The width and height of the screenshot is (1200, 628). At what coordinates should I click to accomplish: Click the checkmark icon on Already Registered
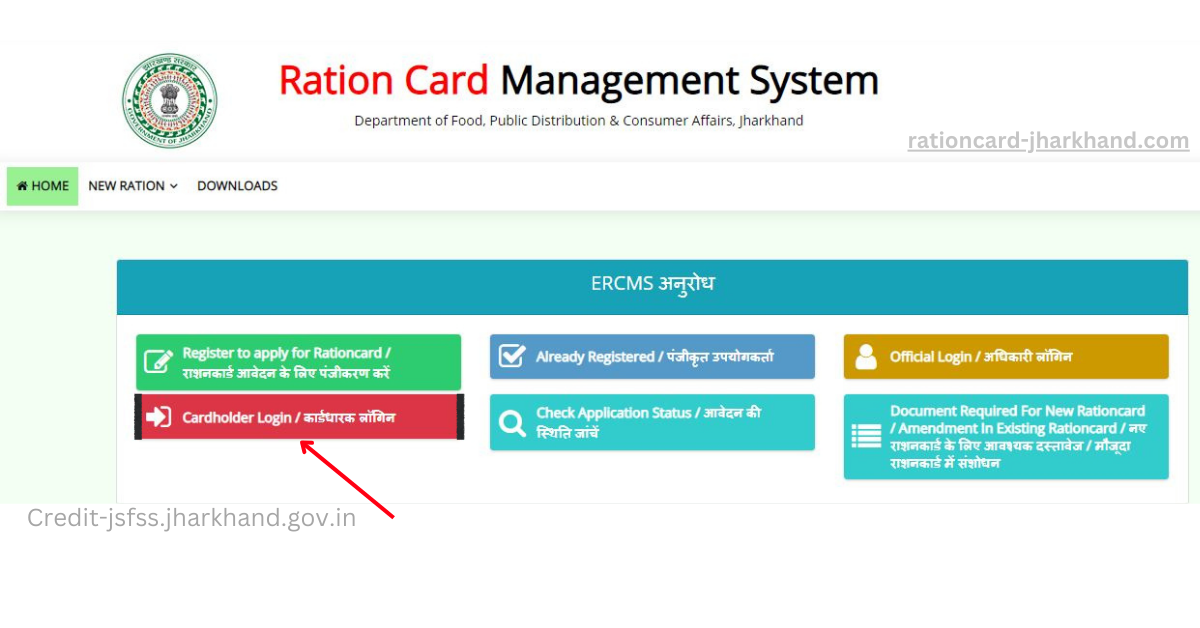[513, 355]
